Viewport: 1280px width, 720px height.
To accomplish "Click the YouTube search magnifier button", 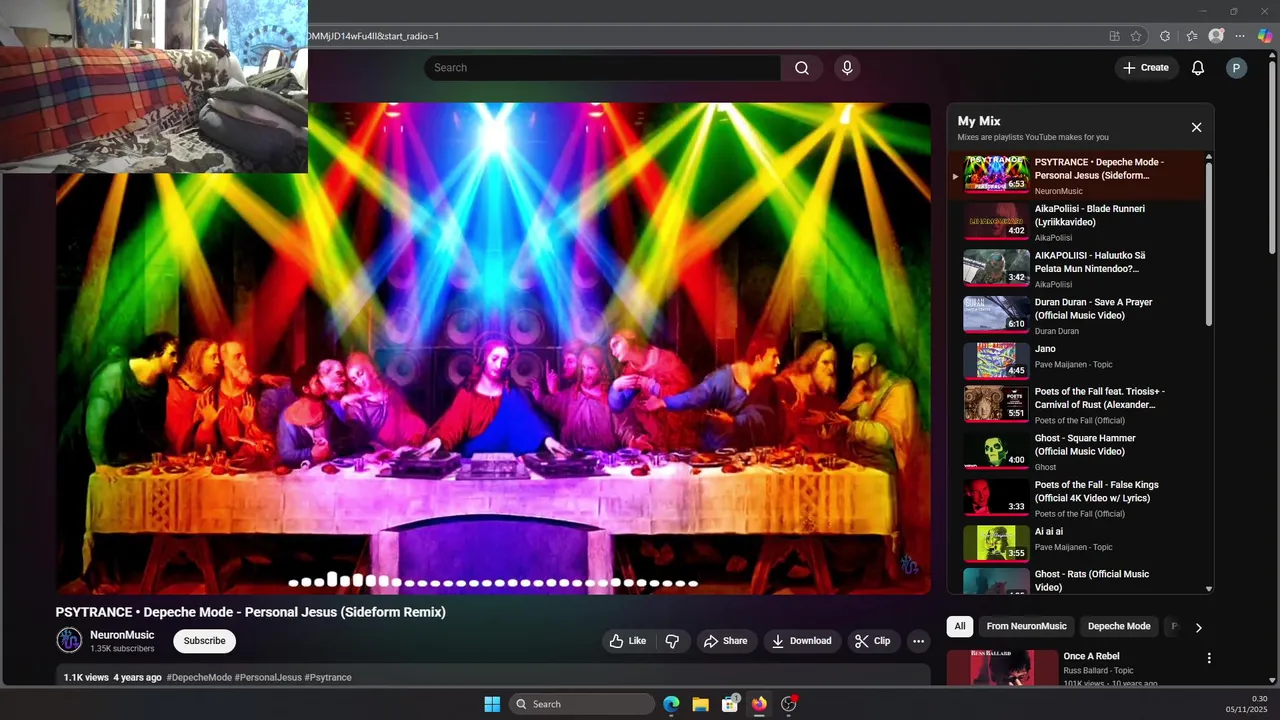I will click(802, 68).
